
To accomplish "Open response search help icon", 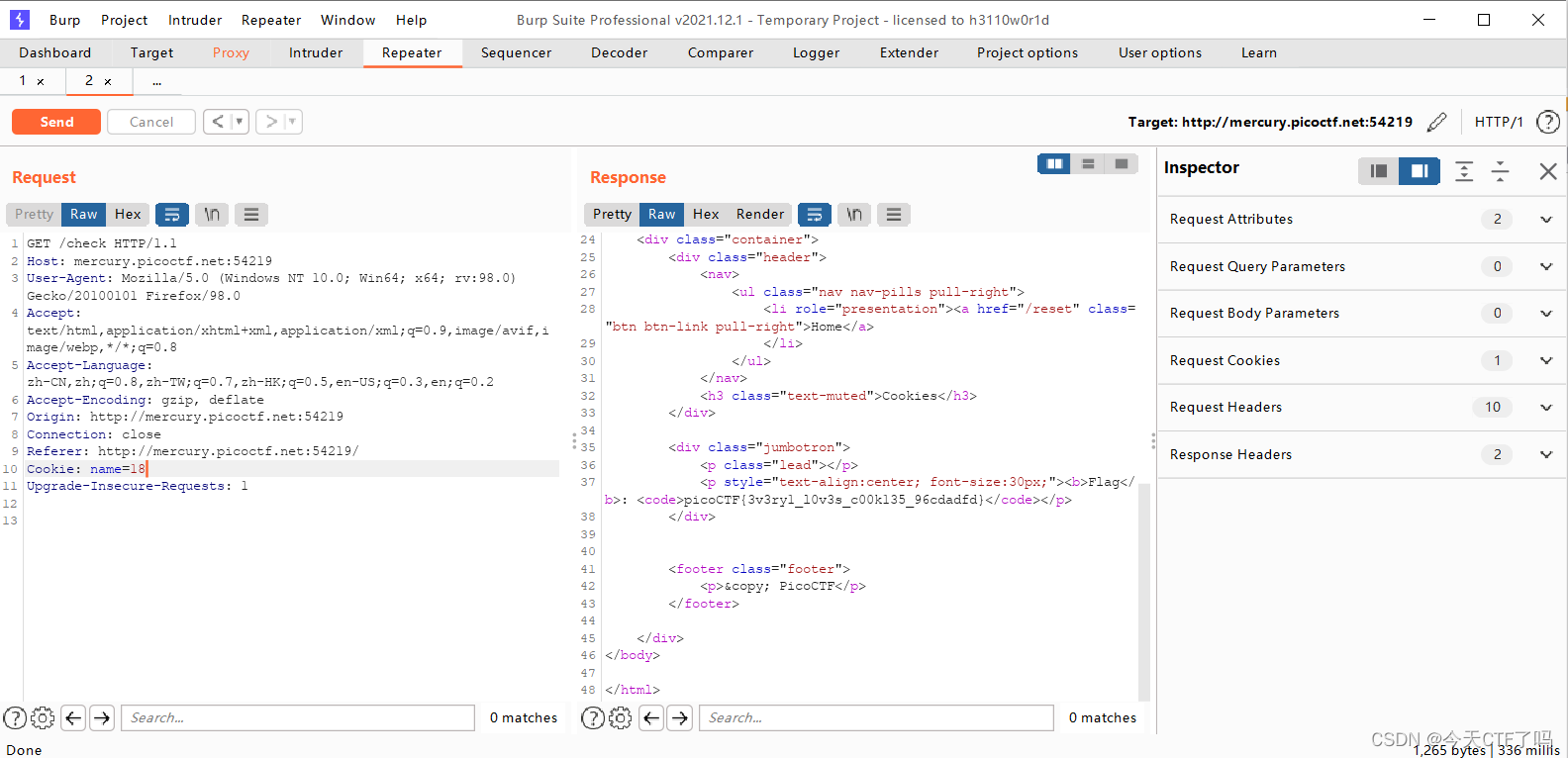I will pos(592,717).
